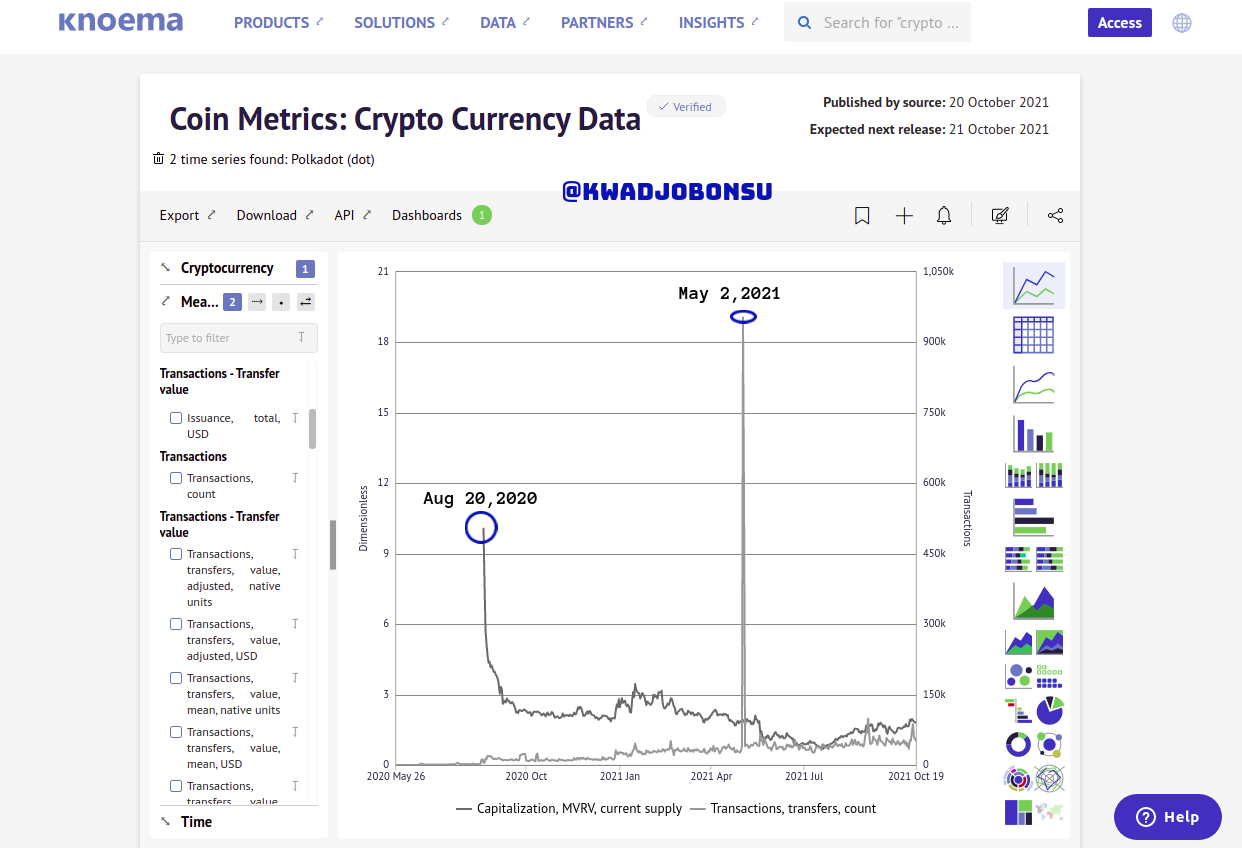Select the line chart type icon
The width and height of the screenshot is (1242, 848).
[1034, 285]
